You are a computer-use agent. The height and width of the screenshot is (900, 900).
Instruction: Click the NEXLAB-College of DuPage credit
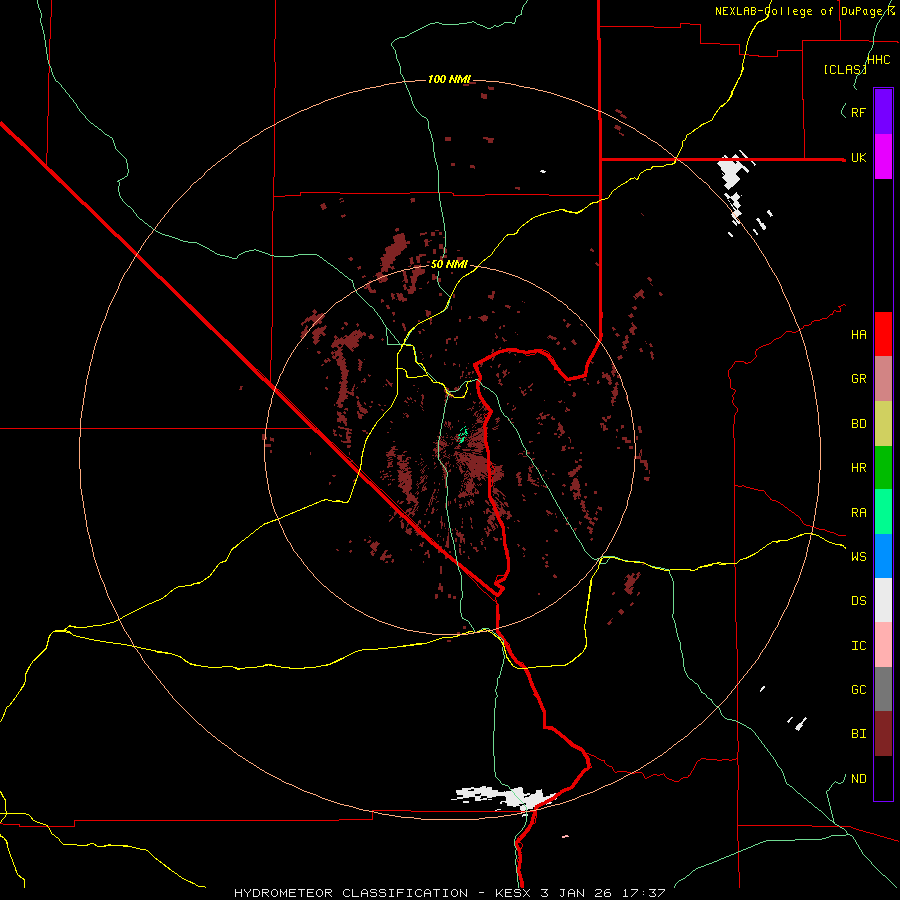(801, 11)
